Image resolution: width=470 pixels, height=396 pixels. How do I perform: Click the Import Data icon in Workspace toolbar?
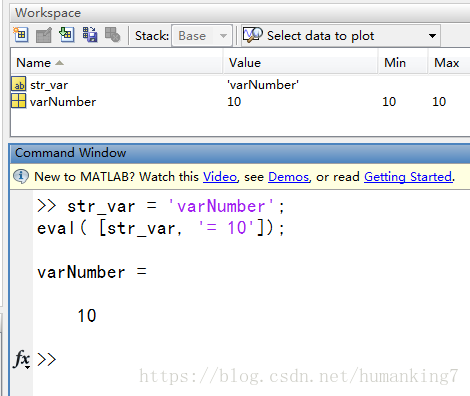[x=66, y=35]
